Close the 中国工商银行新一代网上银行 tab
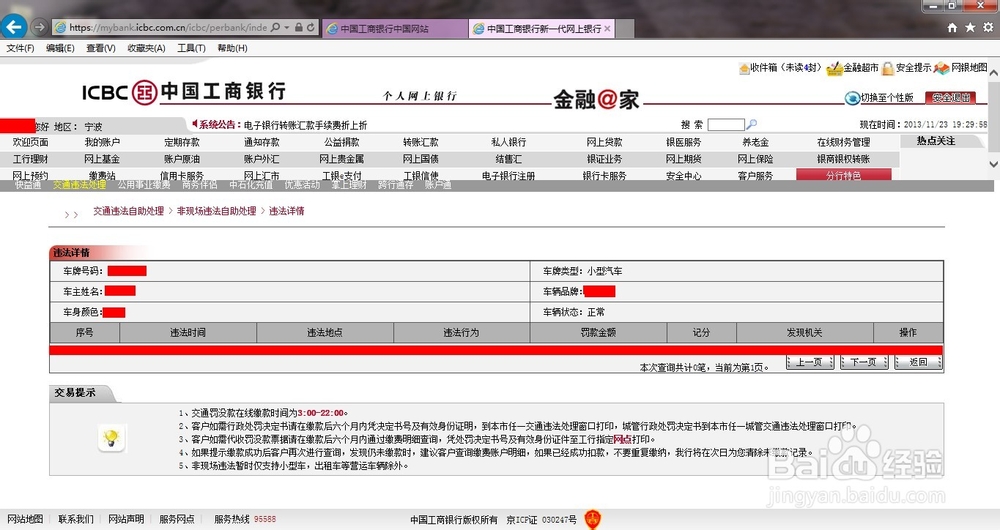The image size is (1000, 530). pyautogui.click(x=607, y=29)
